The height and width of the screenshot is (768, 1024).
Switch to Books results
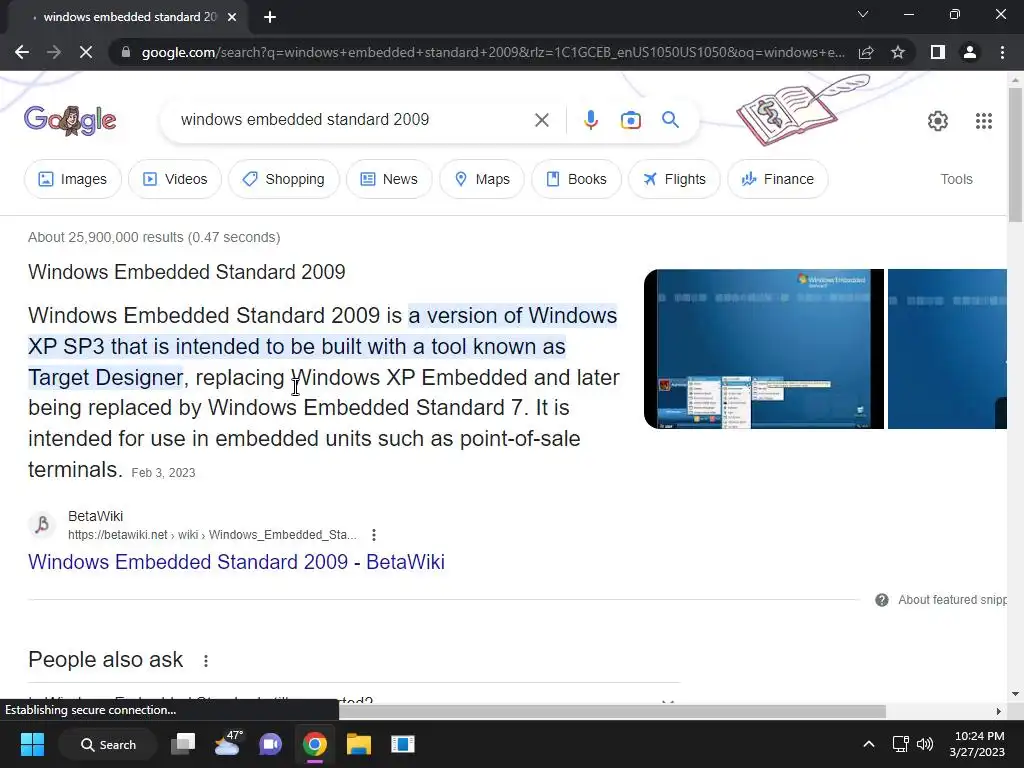(576, 179)
